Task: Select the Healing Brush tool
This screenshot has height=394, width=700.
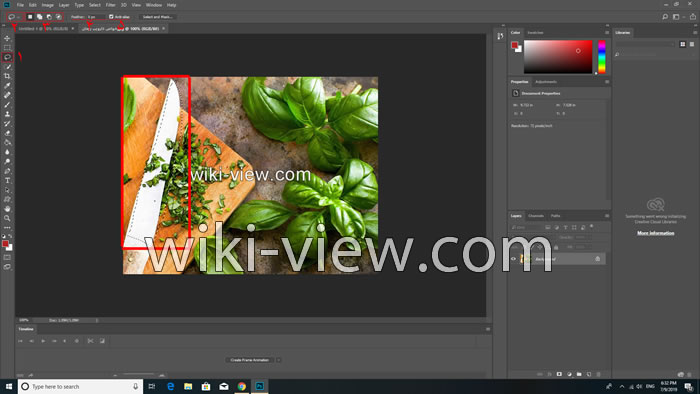Action: tap(7, 95)
